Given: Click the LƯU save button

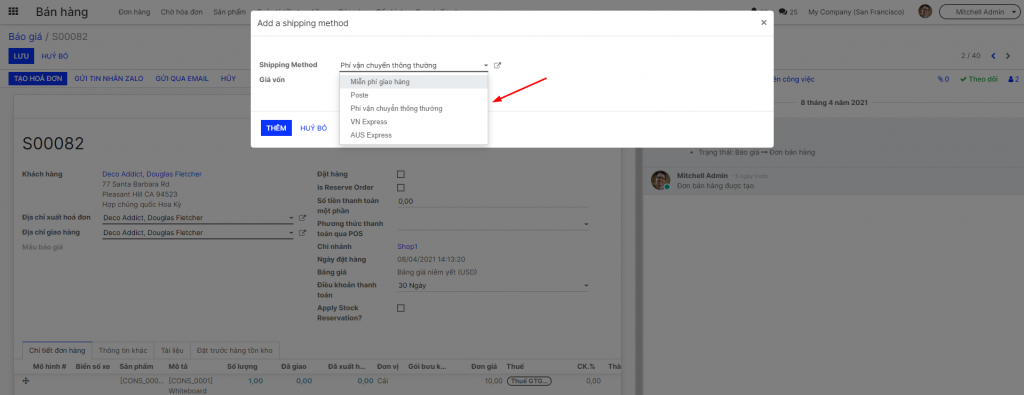Looking at the screenshot, I should (x=21, y=56).
